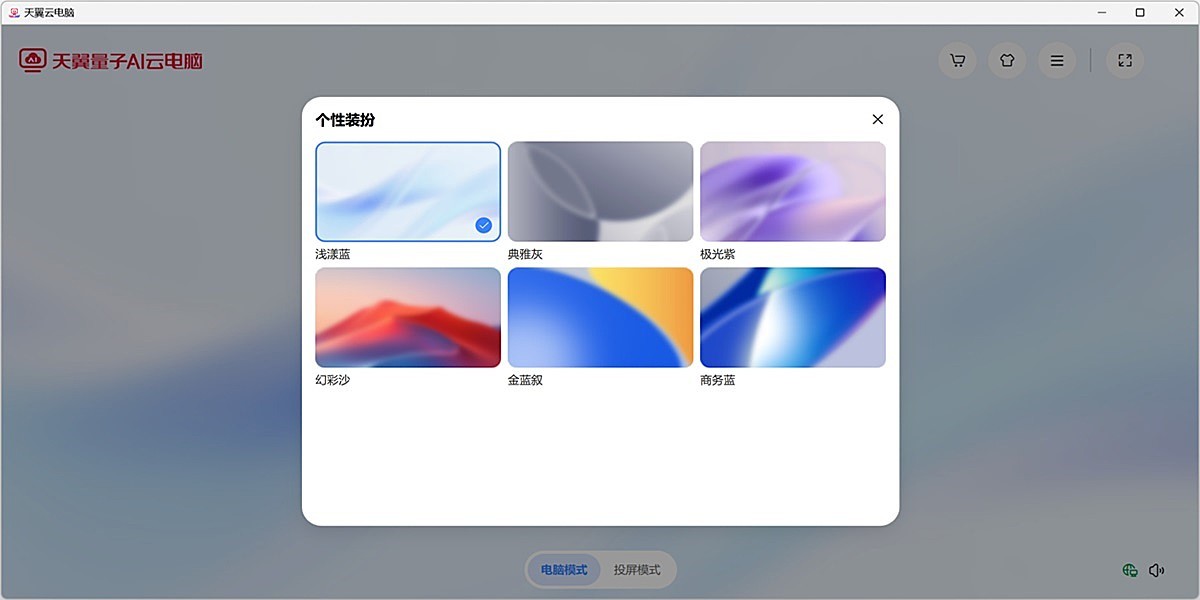The width and height of the screenshot is (1200, 600).
Task: Select the 典雅灰 theme
Action: coord(600,191)
